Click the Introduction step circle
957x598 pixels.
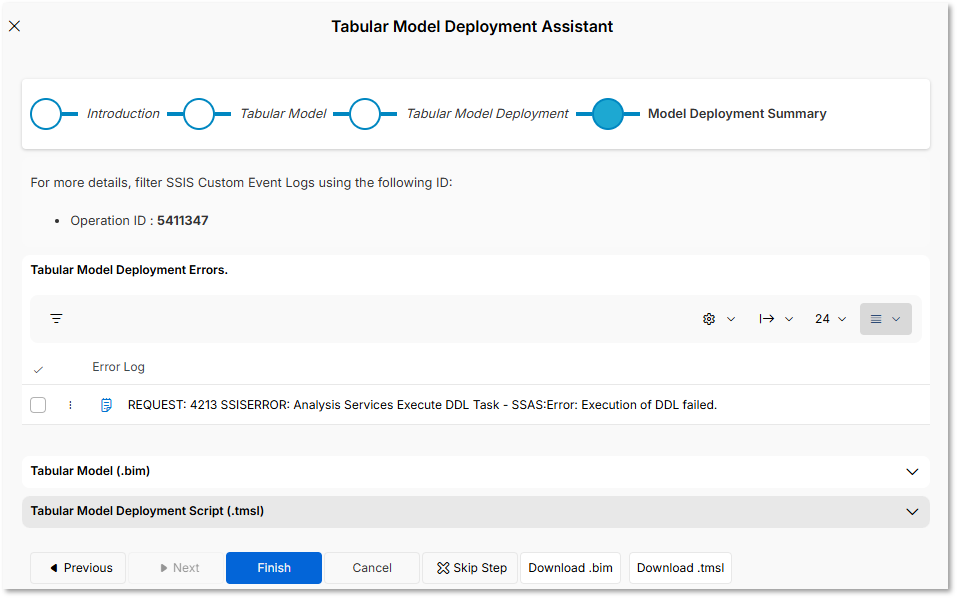[46, 114]
